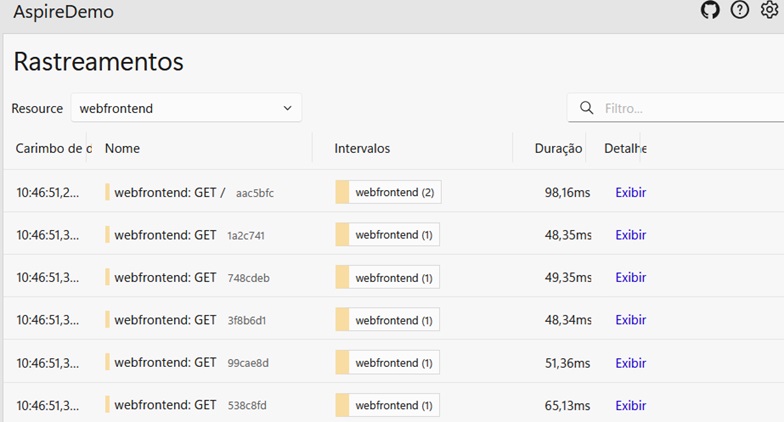
Task: Open the settings gear icon
Action: [769, 10]
